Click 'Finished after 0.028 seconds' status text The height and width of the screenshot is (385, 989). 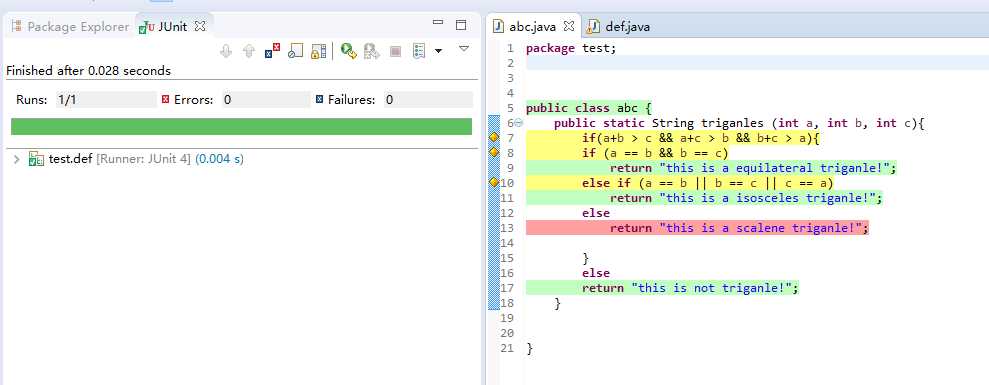[88, 71]
